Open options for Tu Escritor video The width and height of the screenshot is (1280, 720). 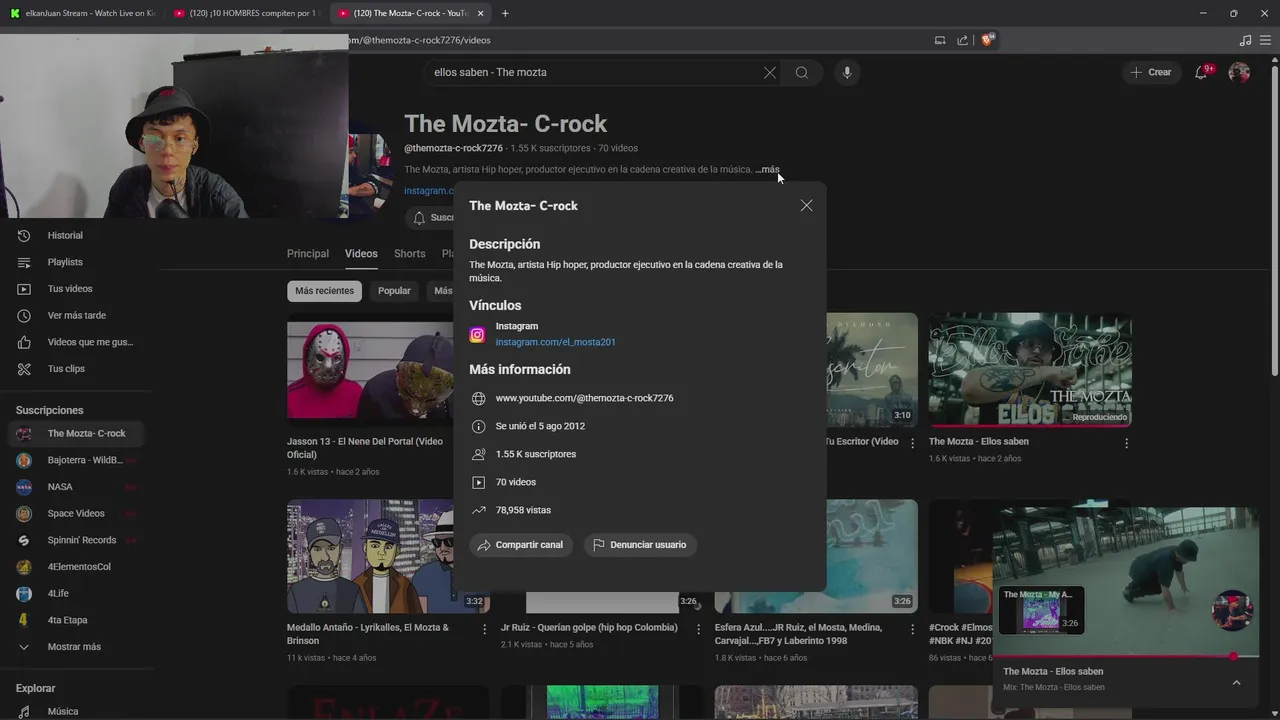point(912,443)
